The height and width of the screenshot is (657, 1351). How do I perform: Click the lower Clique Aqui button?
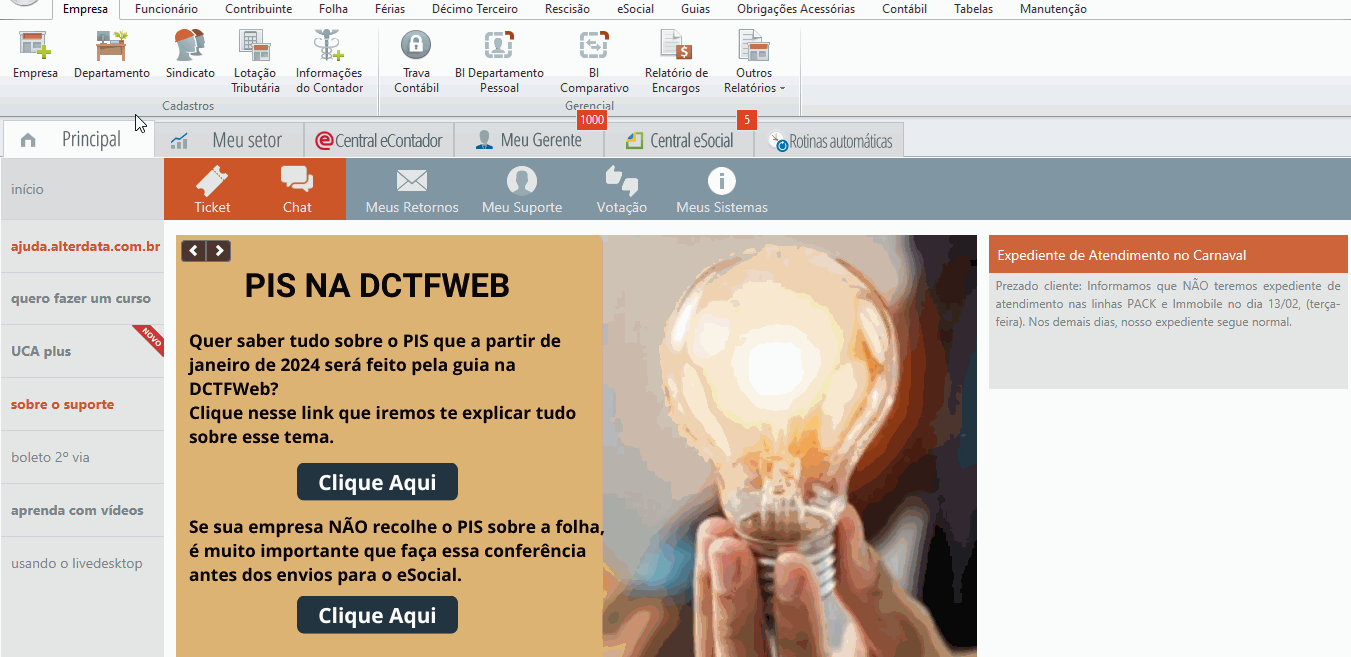coord(377,615)
